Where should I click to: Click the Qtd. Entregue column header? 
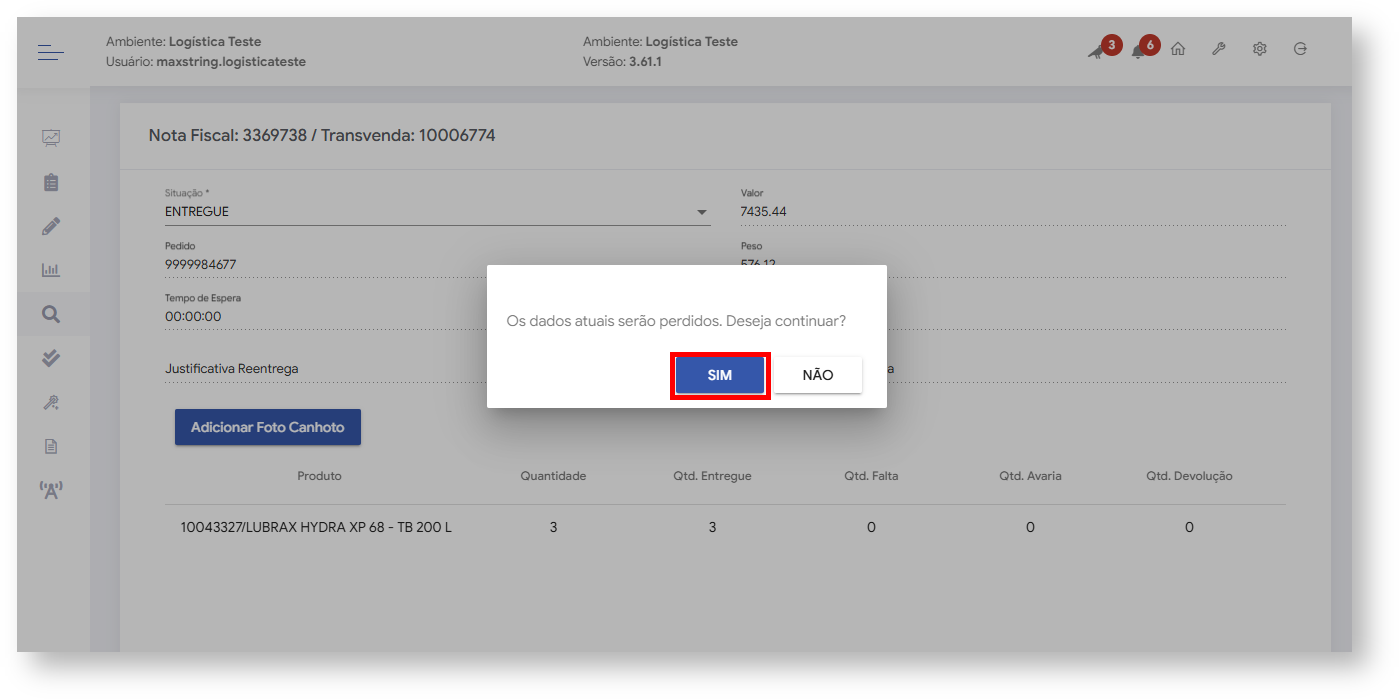pos(712,476)
